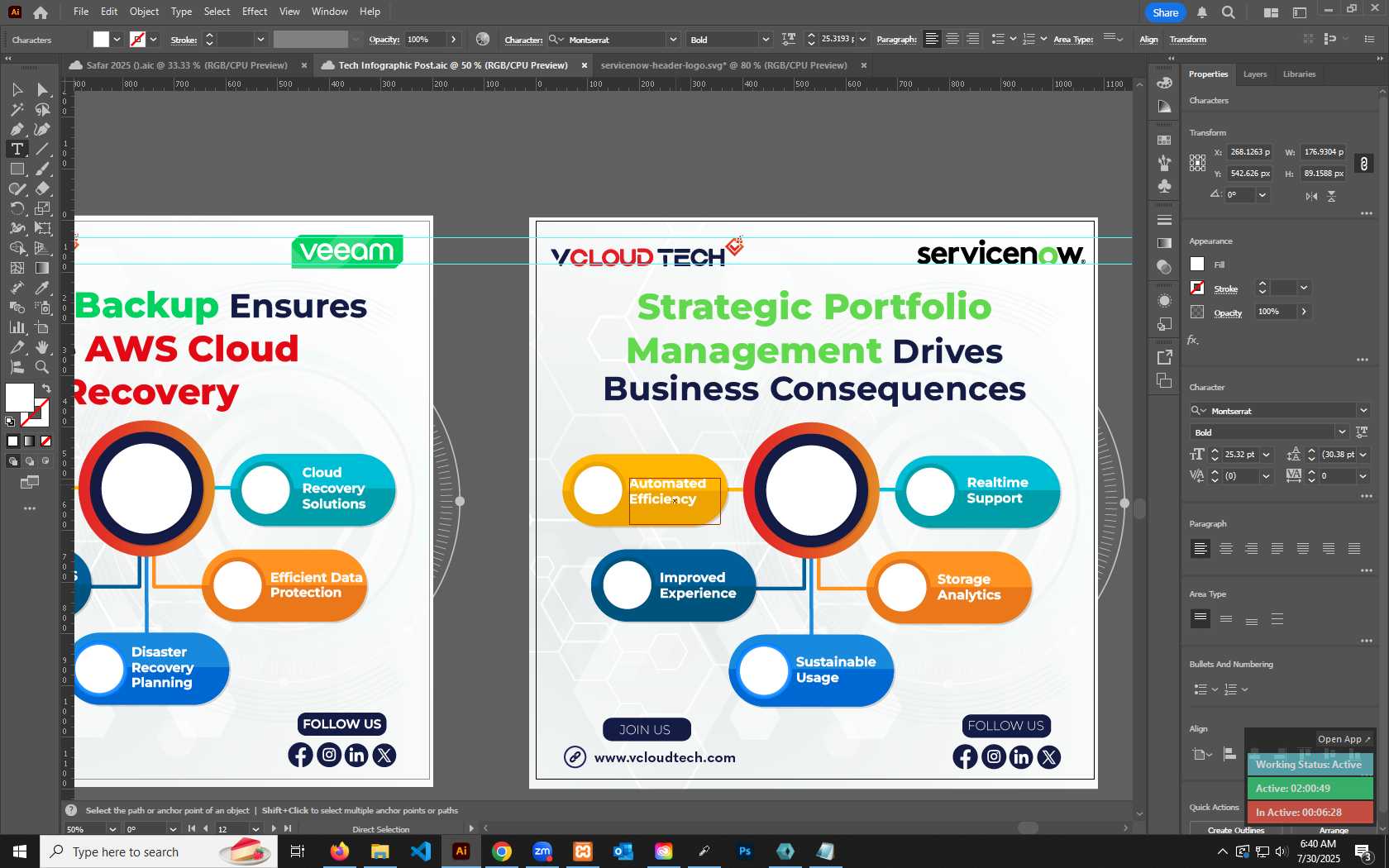Select the Column Graph tool

coord(17,327)
